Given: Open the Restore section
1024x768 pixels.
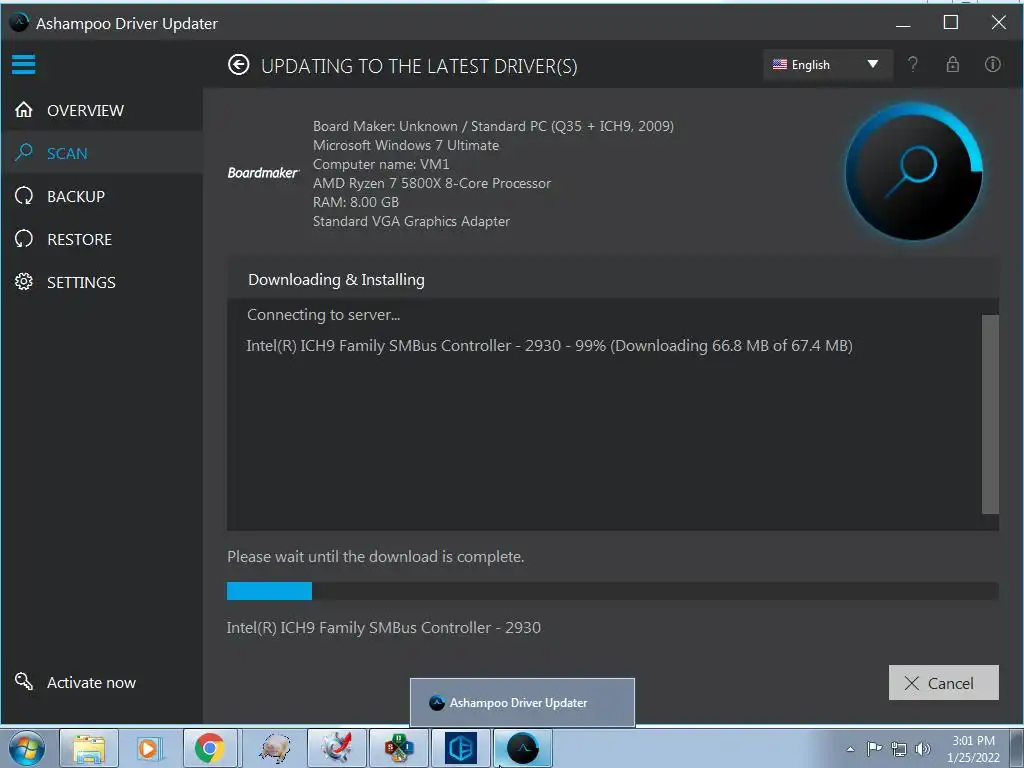Looking at the screenshot, I should pyautogui.click(x=102, y=239).
